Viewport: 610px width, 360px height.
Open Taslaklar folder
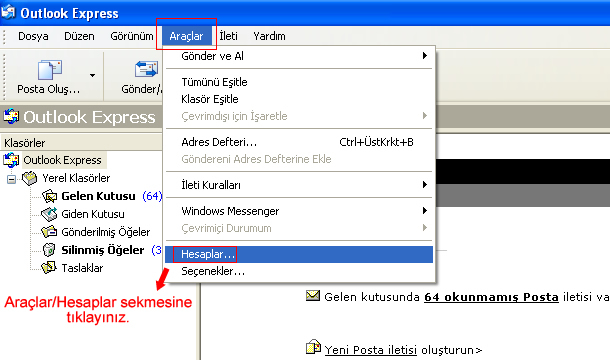(x=82, y=268)
